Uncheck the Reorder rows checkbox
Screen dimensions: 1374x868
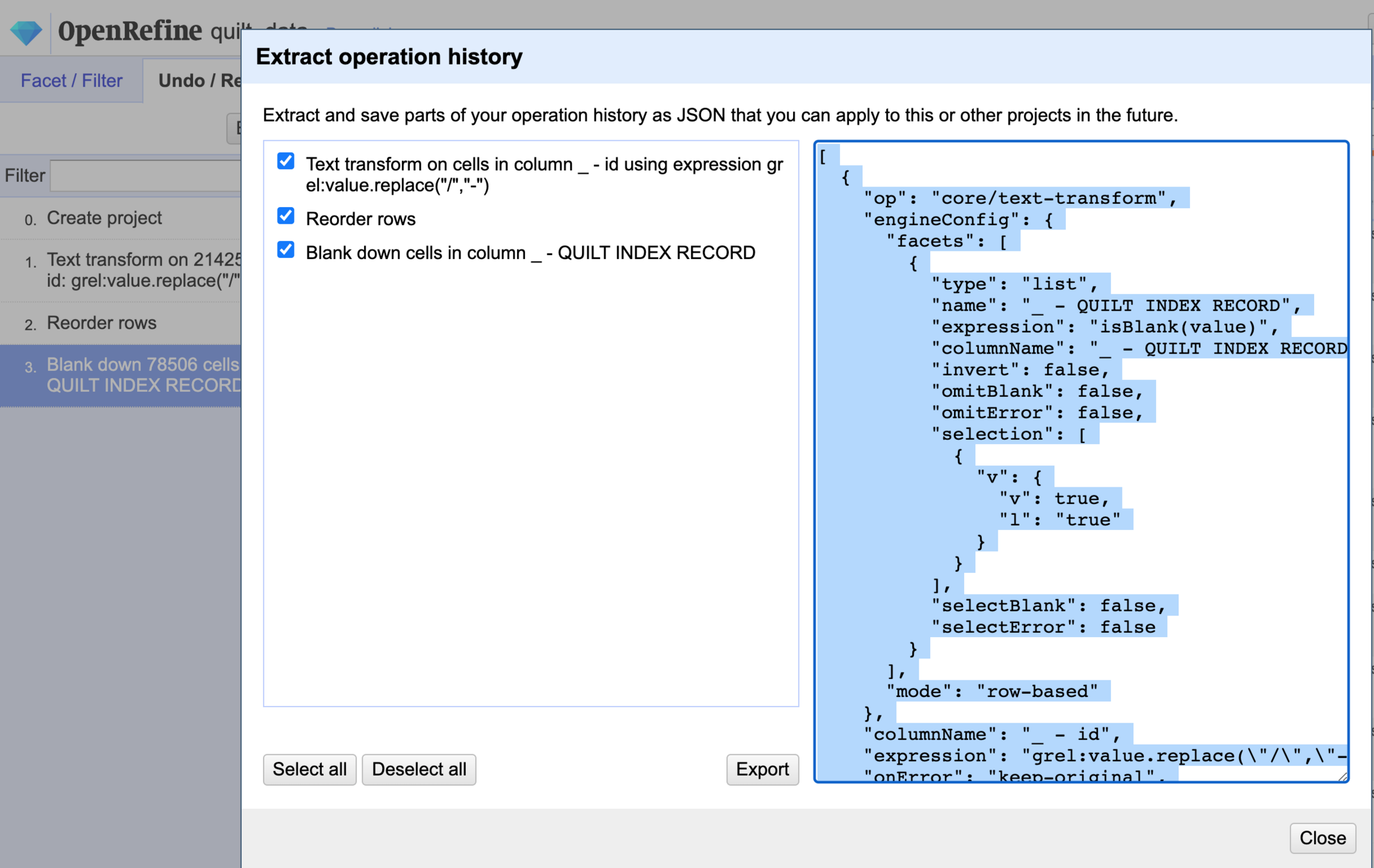pyautogui.click(x=286, y=216)
